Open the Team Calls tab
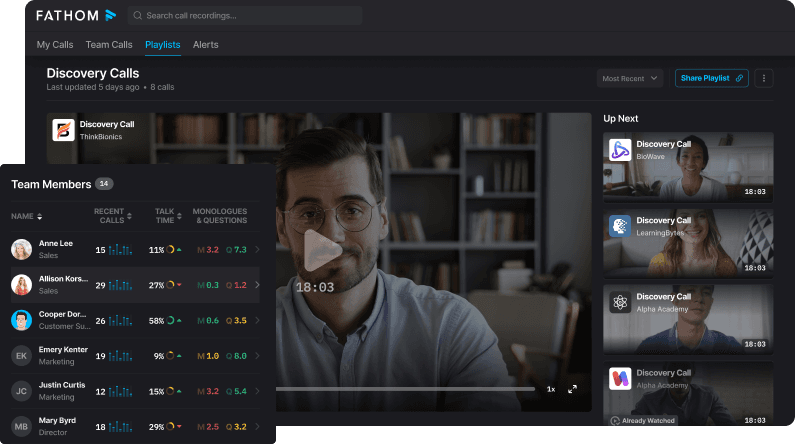 pos(109,45)
